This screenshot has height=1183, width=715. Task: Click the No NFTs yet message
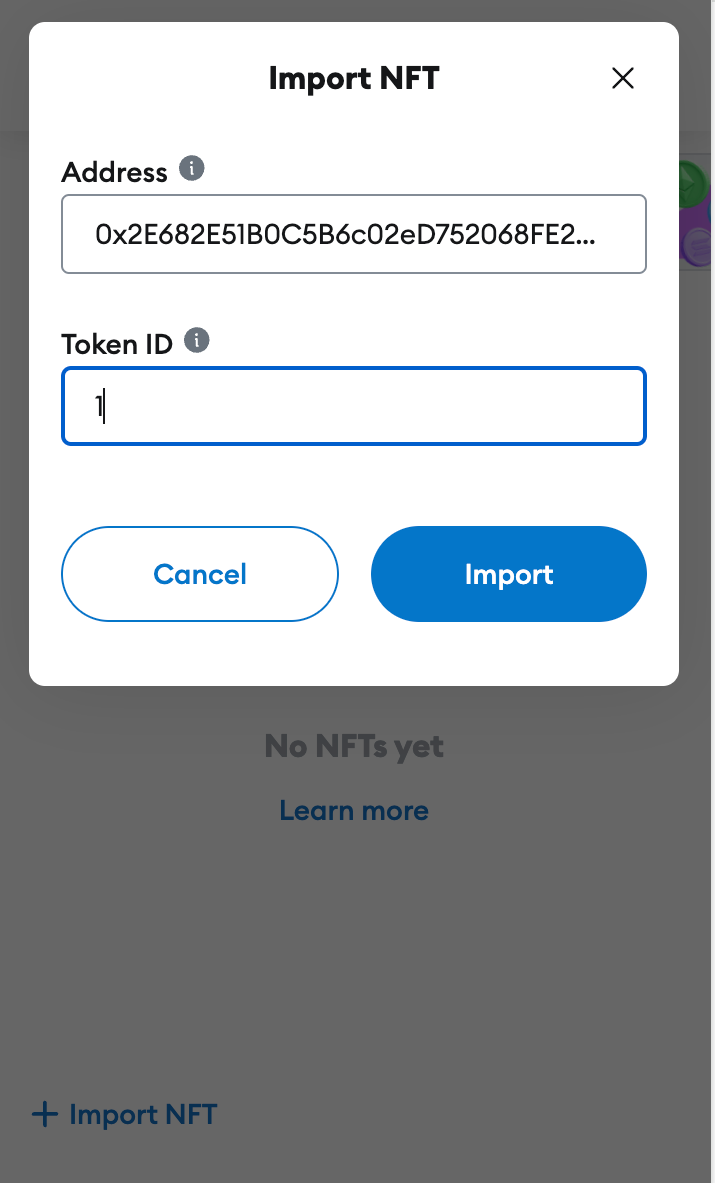point(354,746)
